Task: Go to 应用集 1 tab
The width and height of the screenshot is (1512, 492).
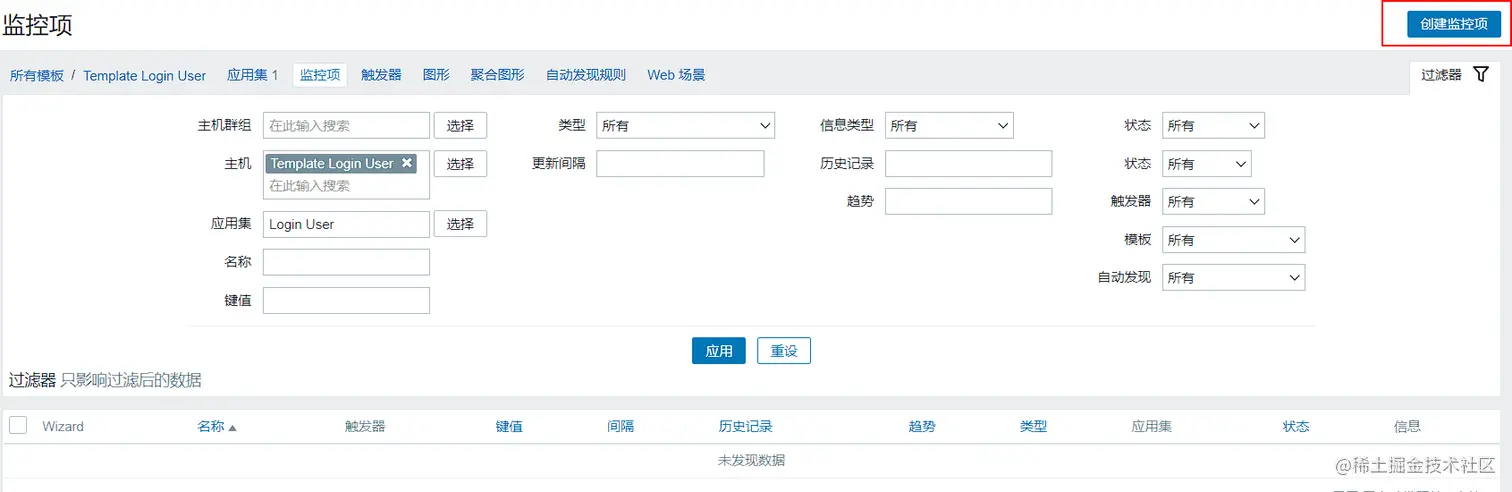Action: pyautogui.click(x=252, y=75)
